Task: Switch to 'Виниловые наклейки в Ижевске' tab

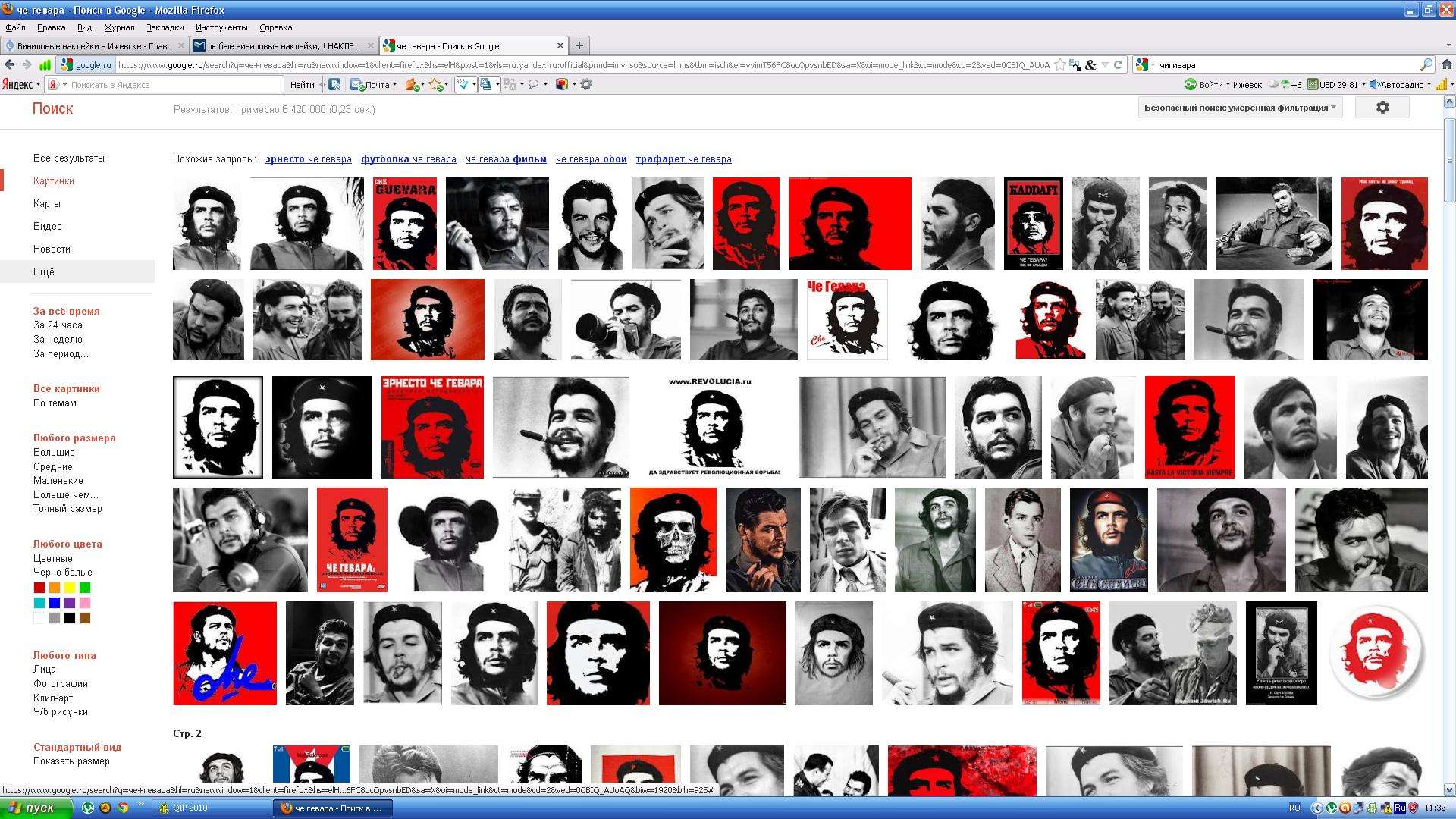Action: [x=91, y=45]
